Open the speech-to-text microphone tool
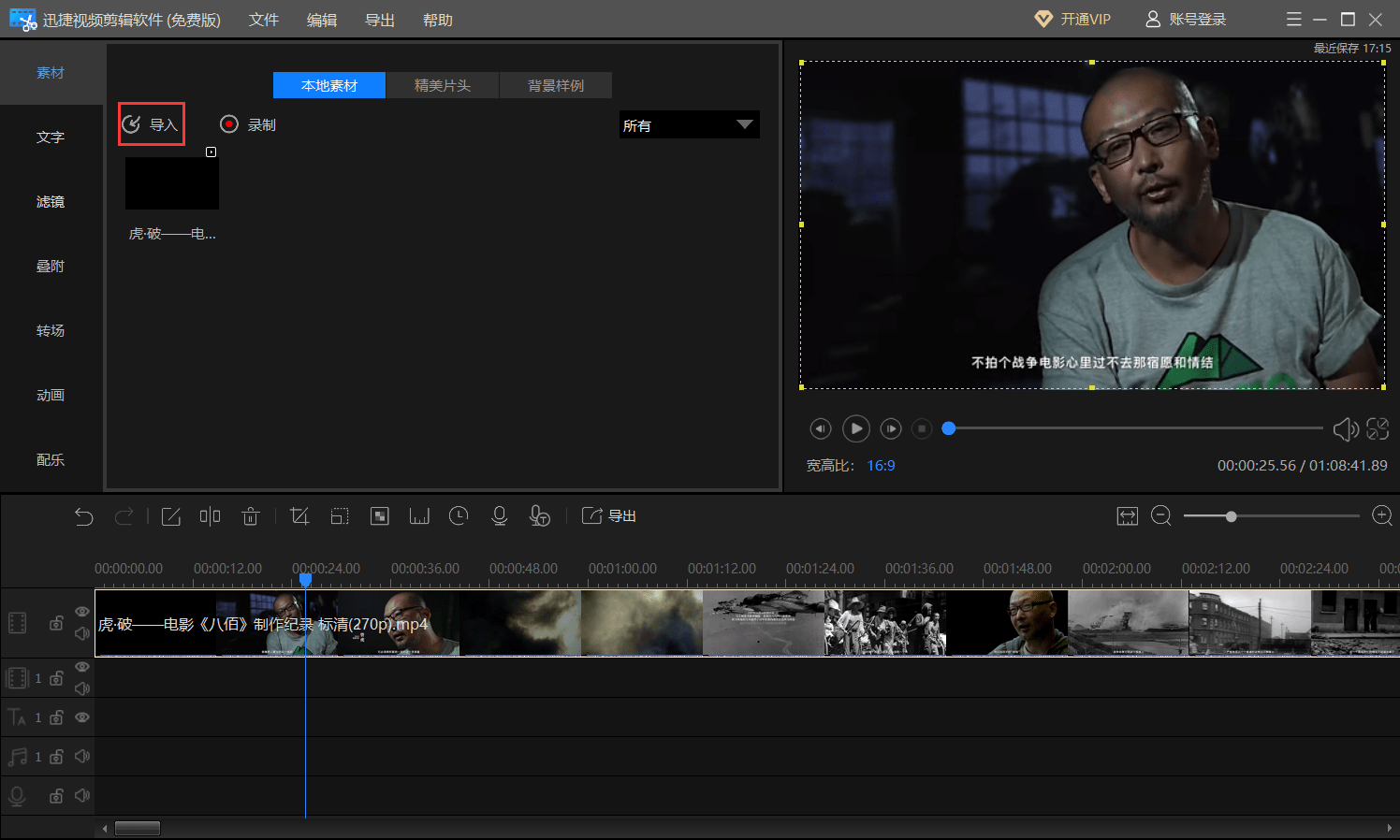 point(540,516)
